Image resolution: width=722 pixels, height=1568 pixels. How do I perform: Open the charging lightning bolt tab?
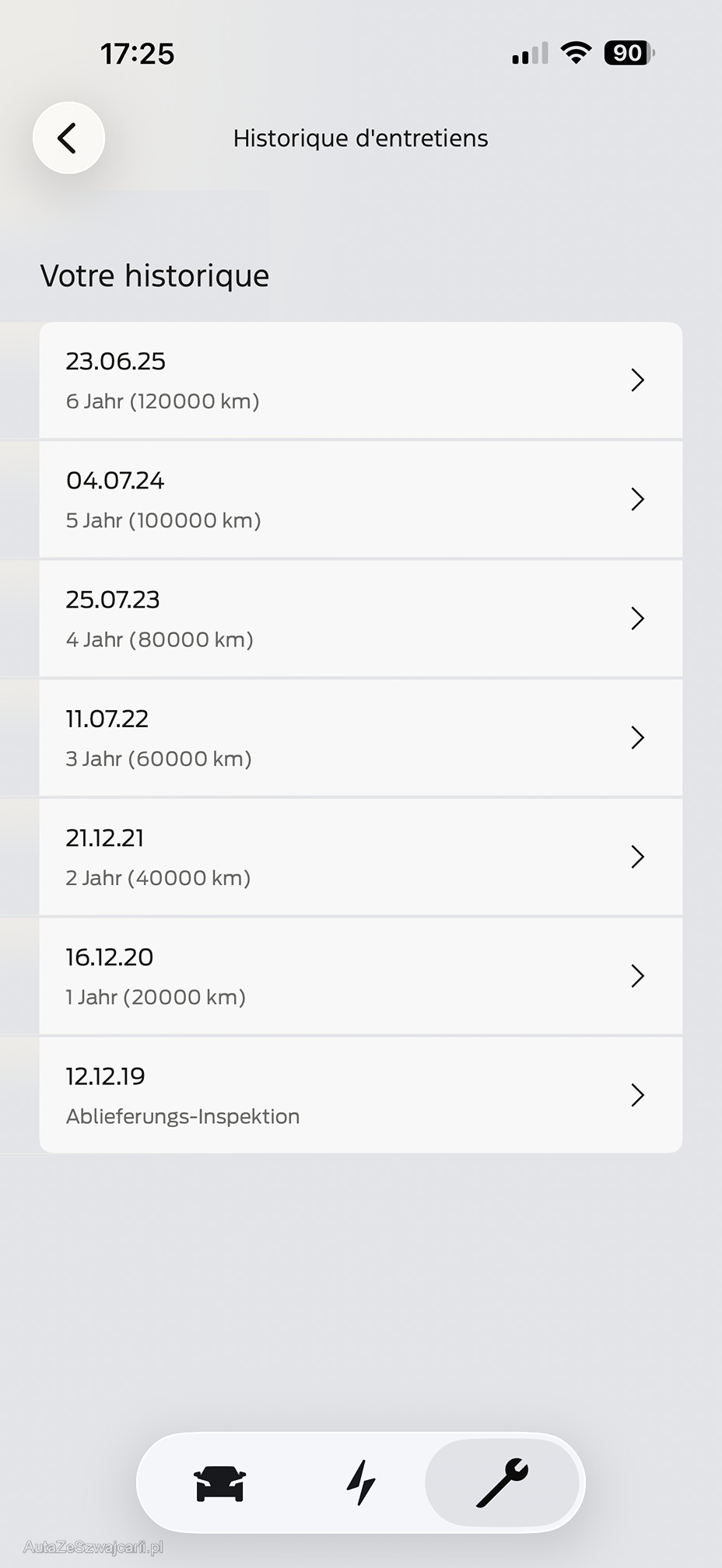click(361, 1482)
